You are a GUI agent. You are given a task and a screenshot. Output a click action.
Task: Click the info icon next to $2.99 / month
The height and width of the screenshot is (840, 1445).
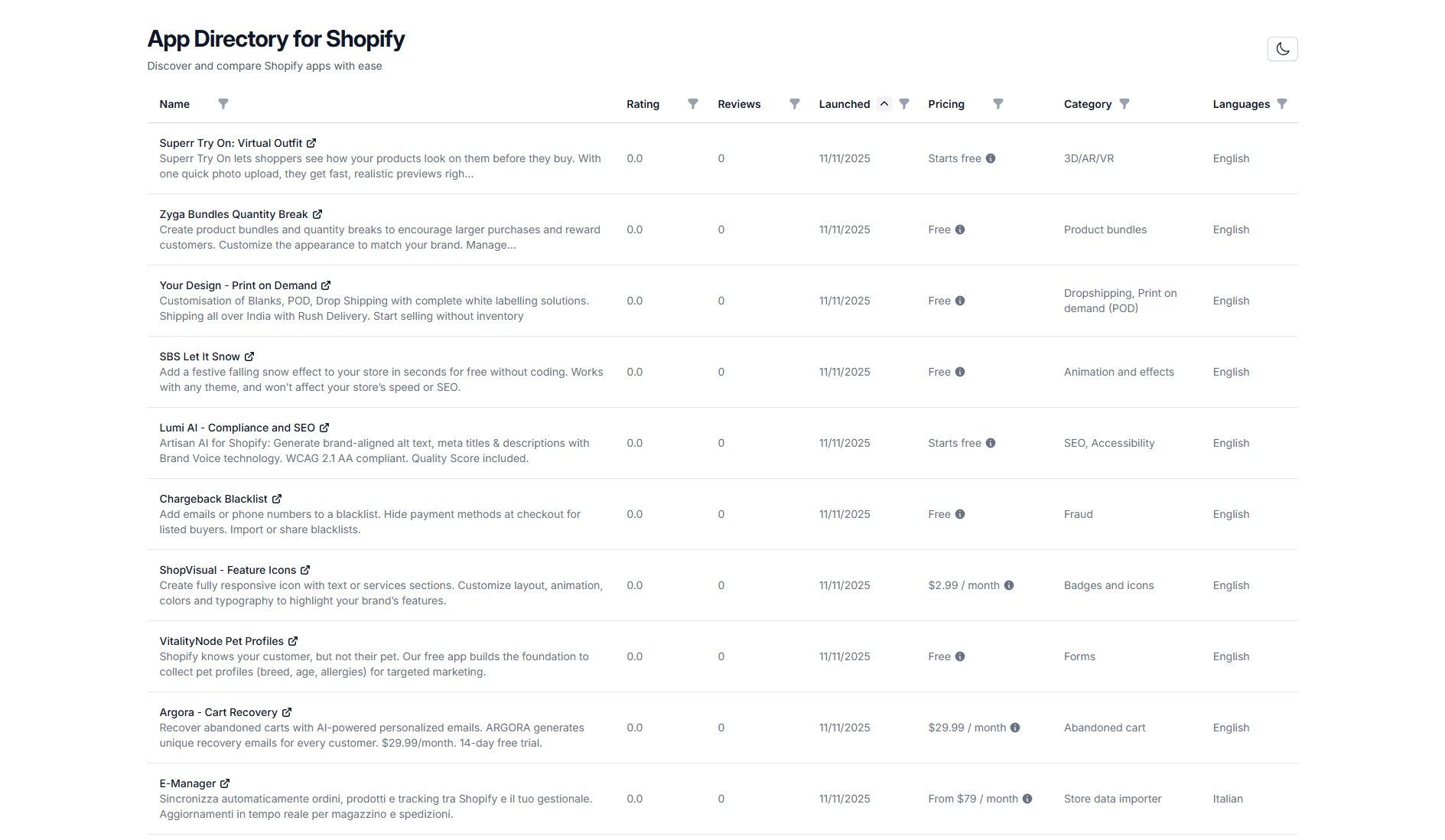tap(1008, 585)
